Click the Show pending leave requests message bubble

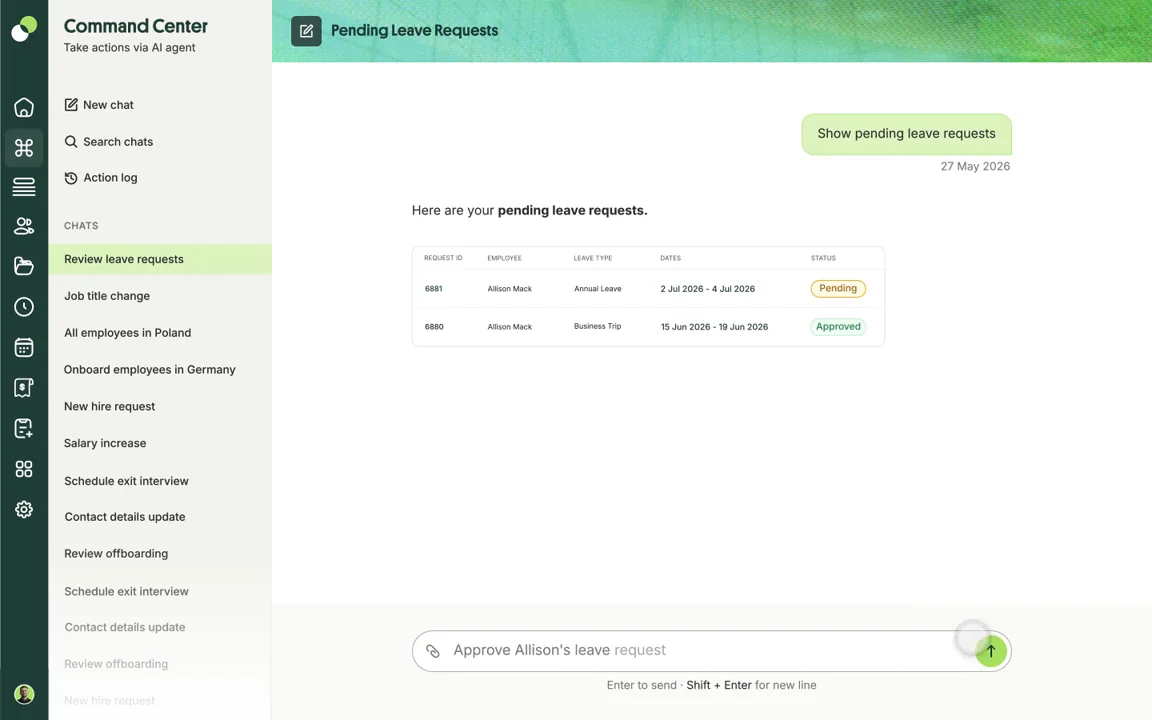coord(907,134)
